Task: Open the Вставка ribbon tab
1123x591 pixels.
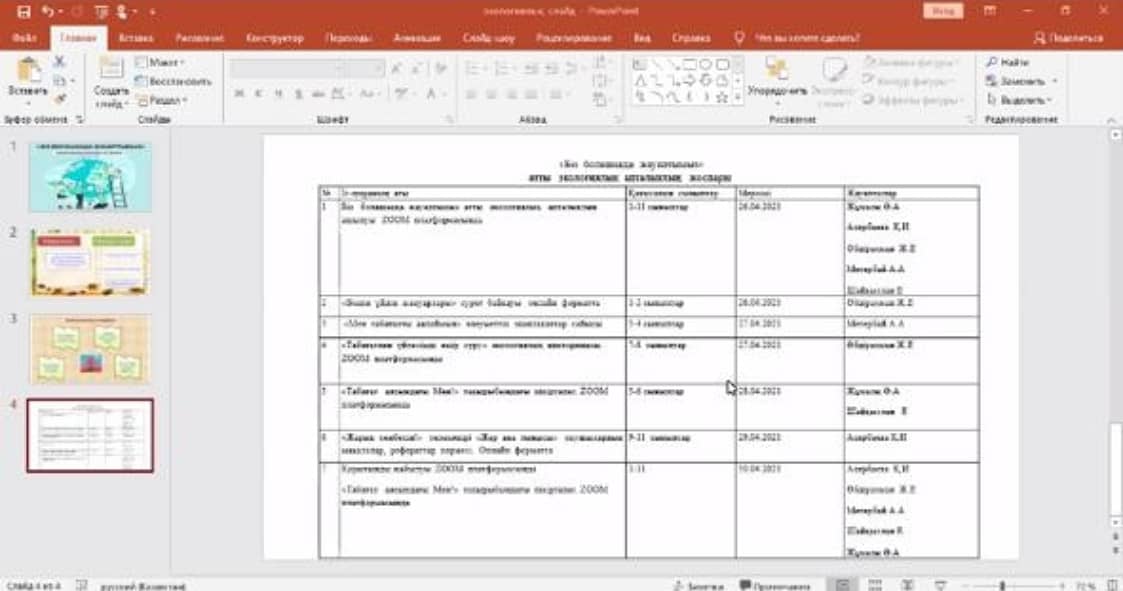Action: [x=136, y=38]
